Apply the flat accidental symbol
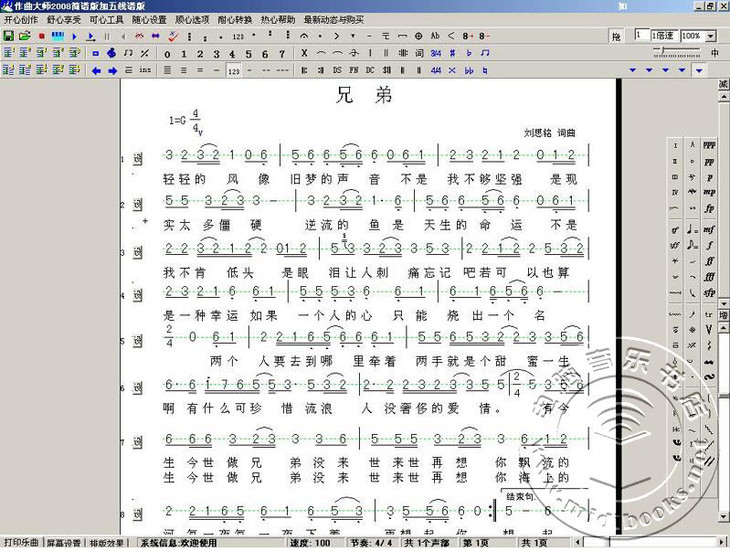 point(469,53)
